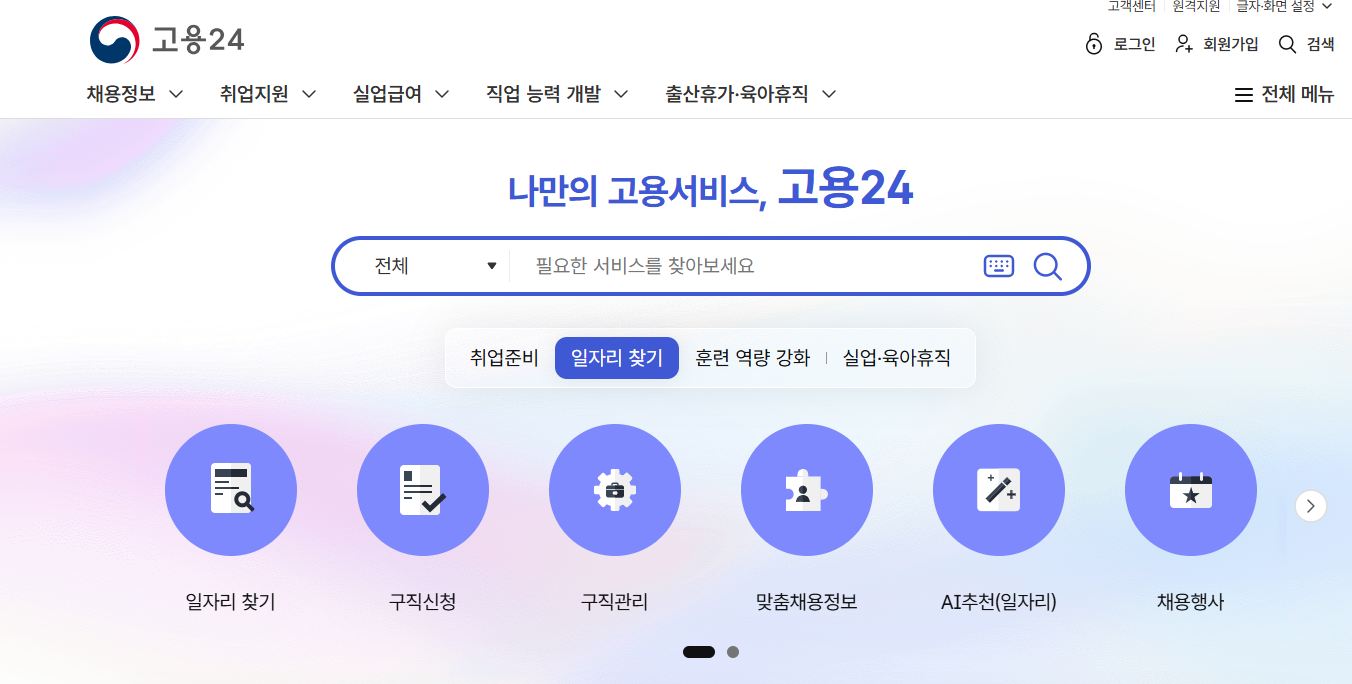Screen dimensions: 1352x684
Task: Click the 채용행사 label
Action: tap(1191, 602)
